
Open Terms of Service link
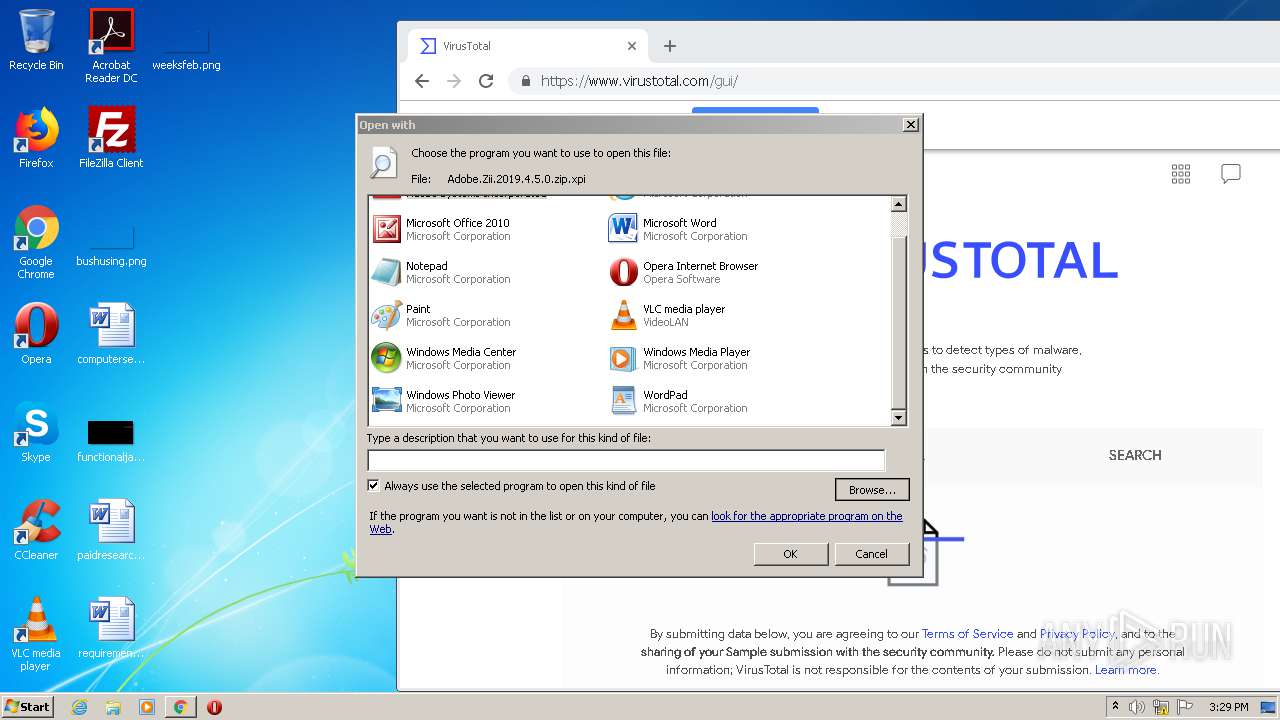967,634
